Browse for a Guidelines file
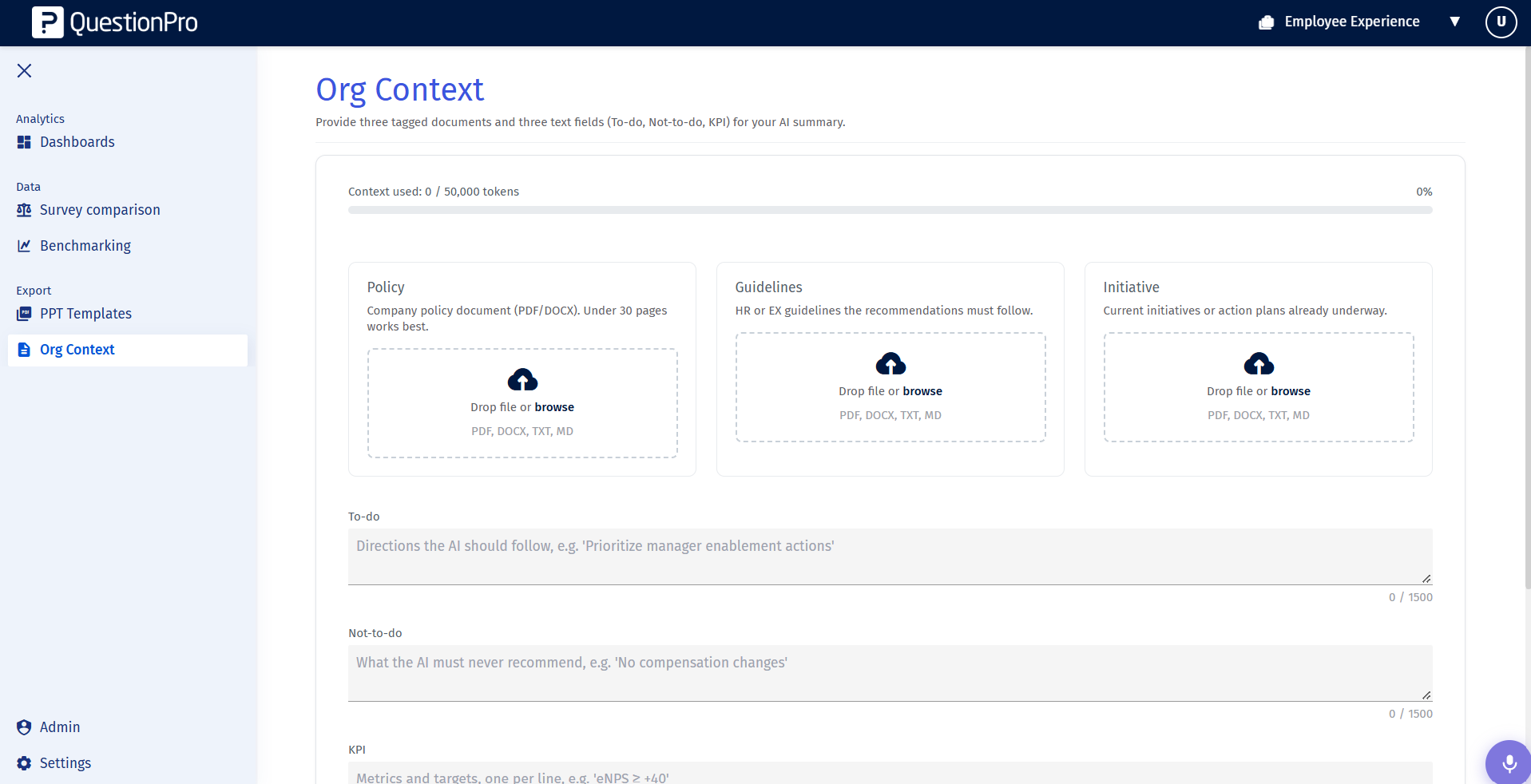This screenshot has width=1531, height=784. [922, 391]
